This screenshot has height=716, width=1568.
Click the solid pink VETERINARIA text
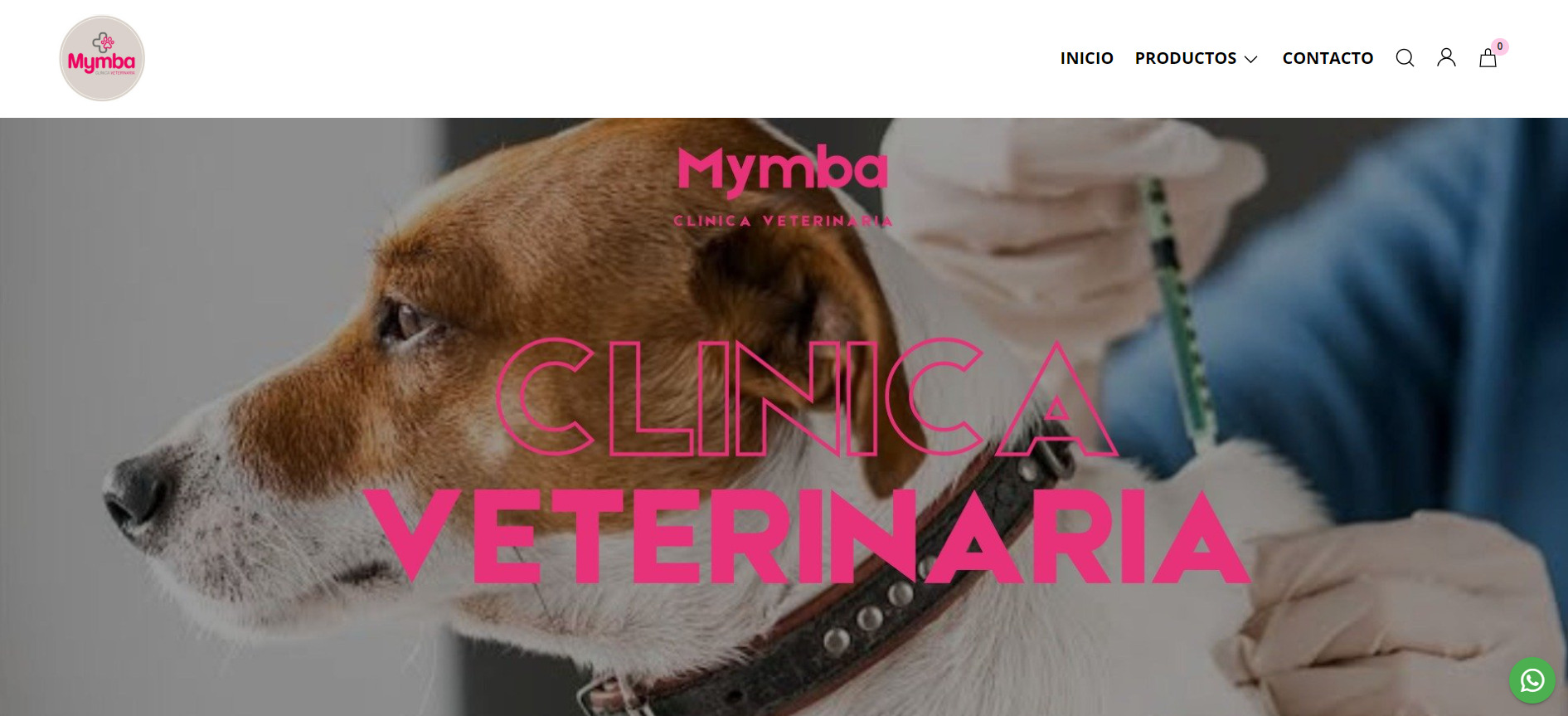coord(806,536)
